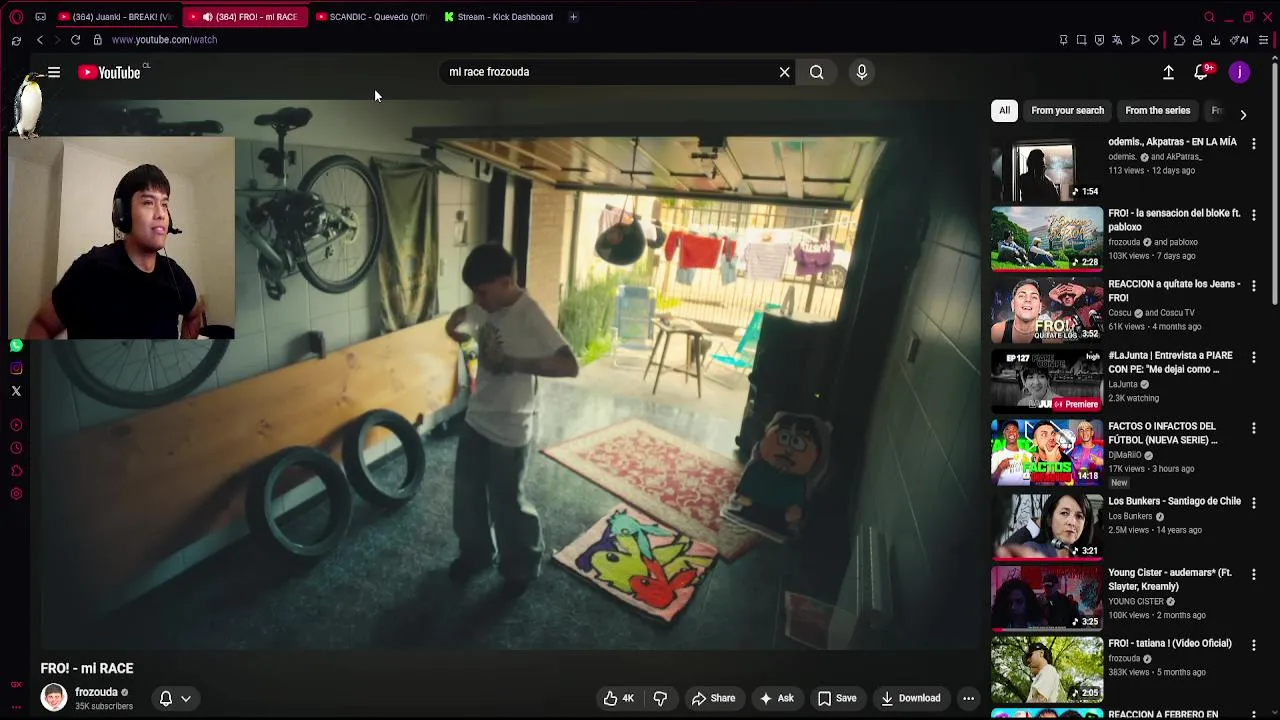Click the site security lock icon

coord(97,40)
